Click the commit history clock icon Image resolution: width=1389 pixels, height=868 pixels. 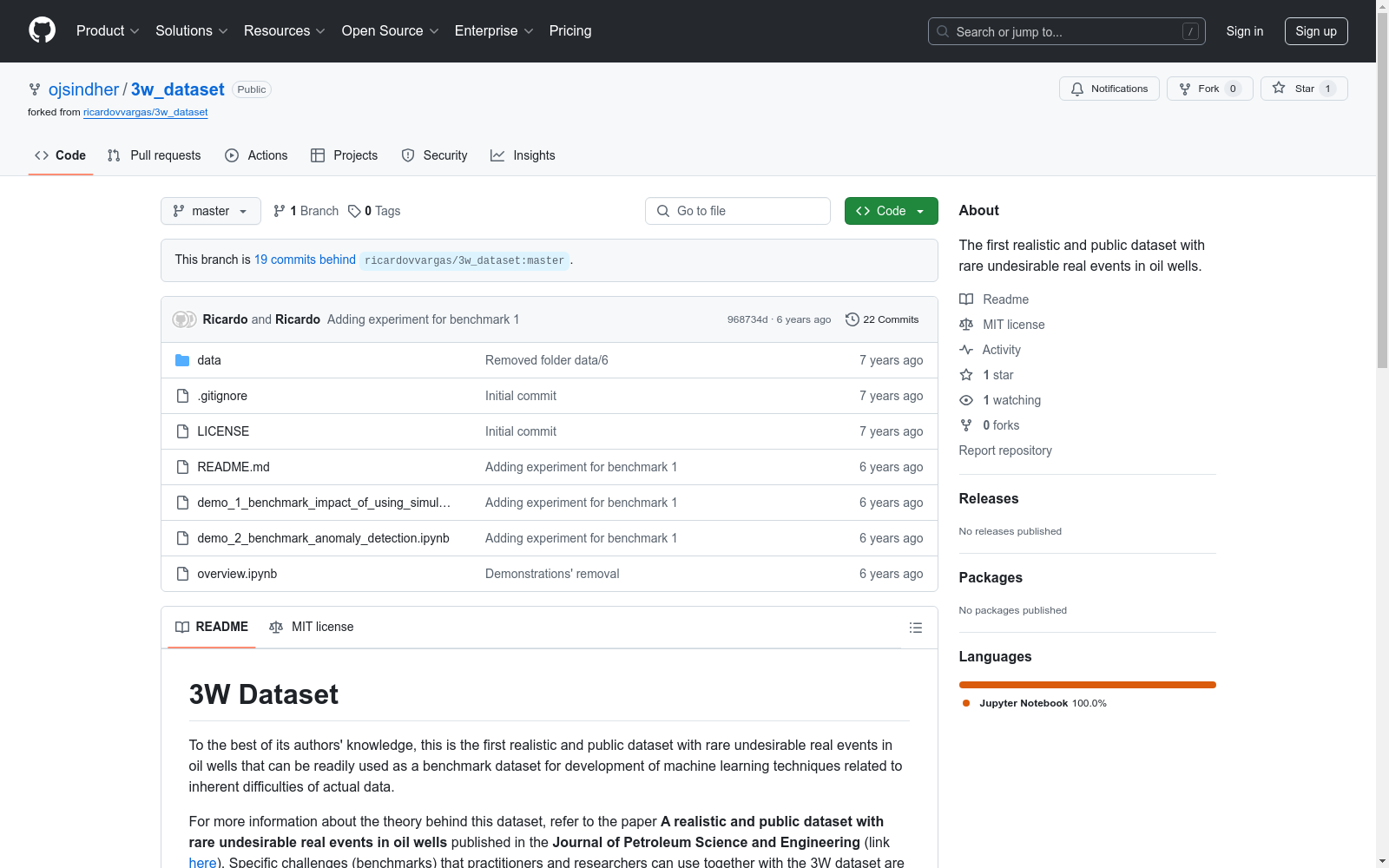click(852, 319)
